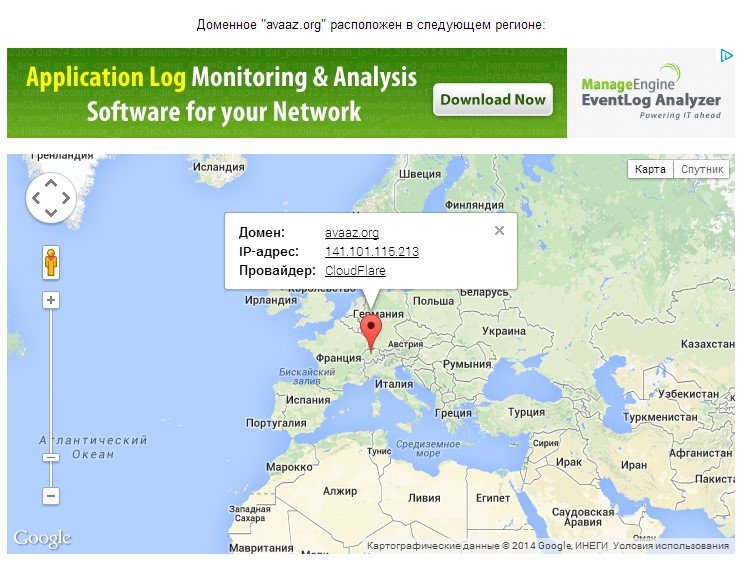Open the IP address 141.101.115.213 link
Viewport: 744px width, 562px height.
[x=371, y=252]
